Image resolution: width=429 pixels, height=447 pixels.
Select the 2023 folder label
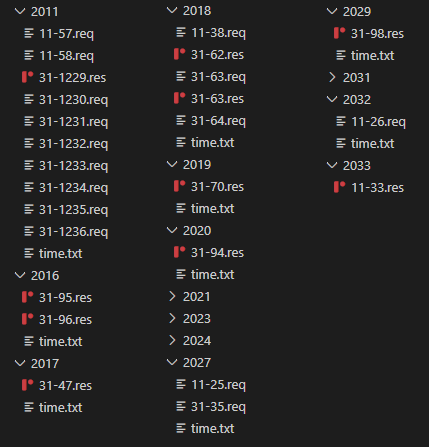[197, 319]
